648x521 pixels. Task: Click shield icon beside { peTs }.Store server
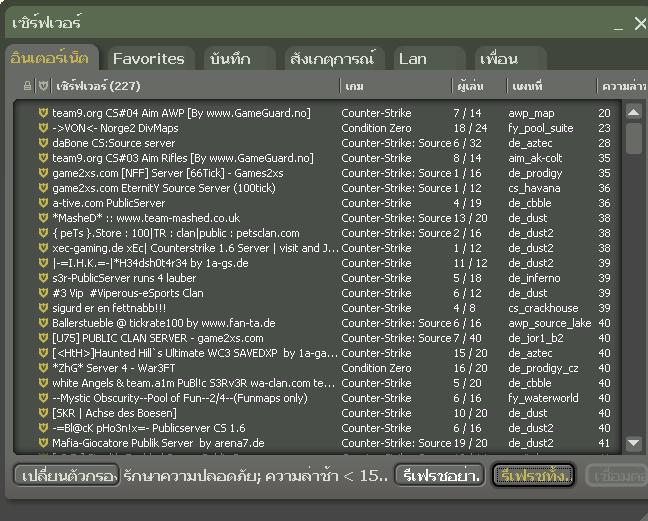pyautogui.click(x=43, y=233)
